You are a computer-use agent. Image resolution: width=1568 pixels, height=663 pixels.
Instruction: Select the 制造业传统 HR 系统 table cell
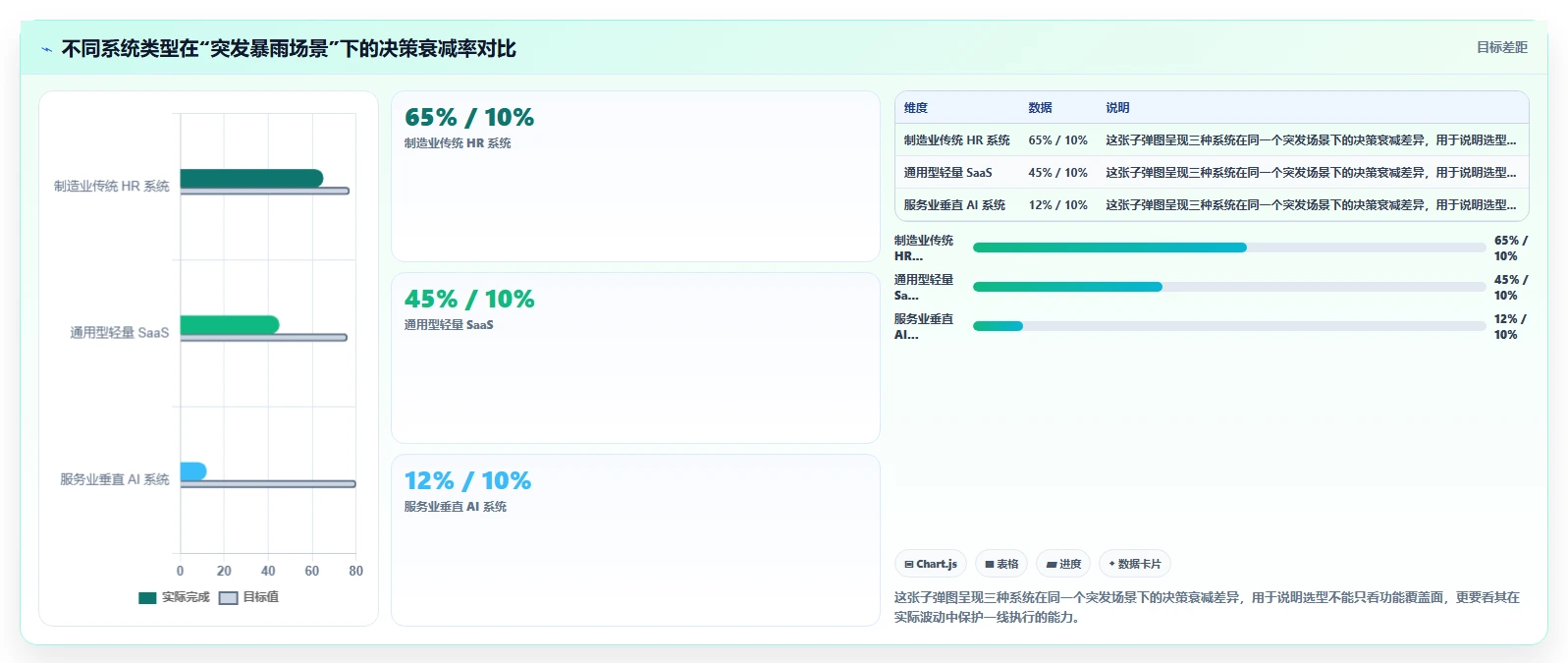click(957, 140)
